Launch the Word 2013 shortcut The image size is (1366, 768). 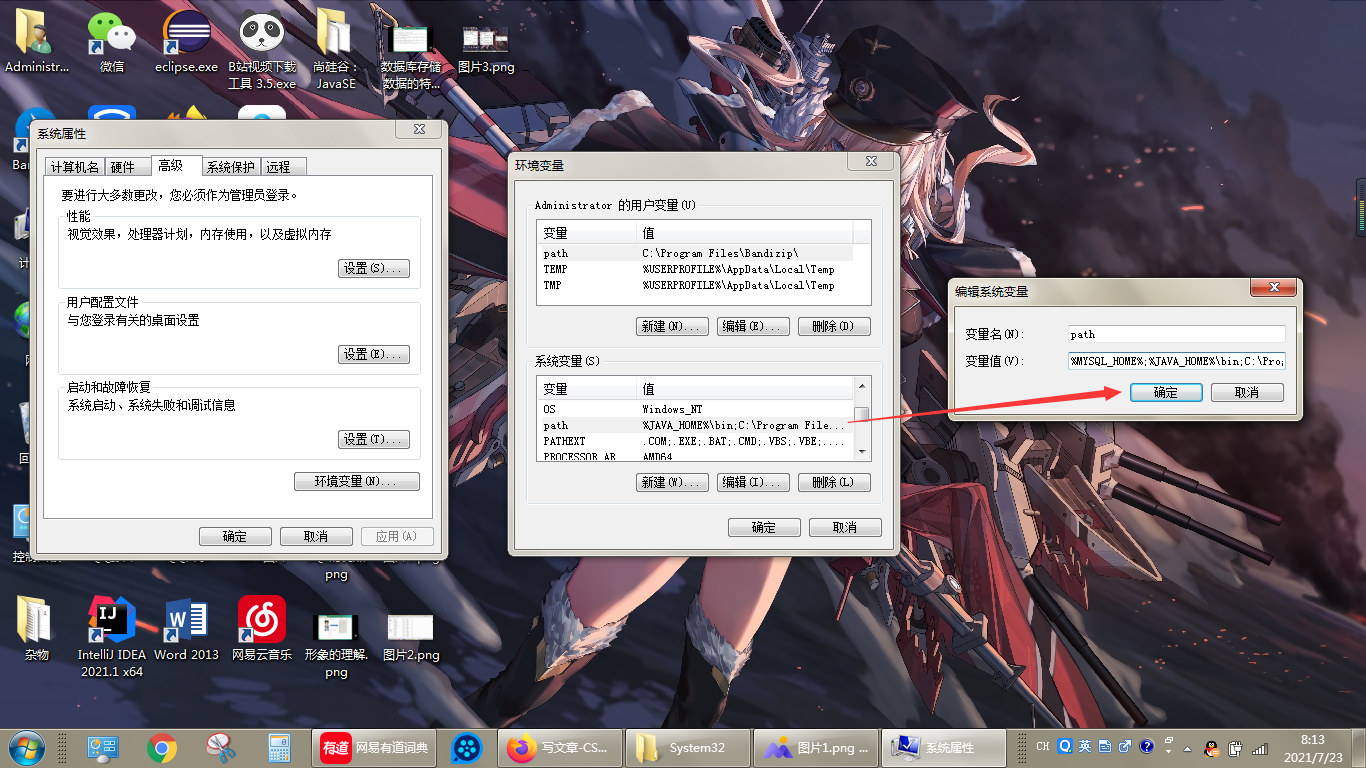pos(186,628)
